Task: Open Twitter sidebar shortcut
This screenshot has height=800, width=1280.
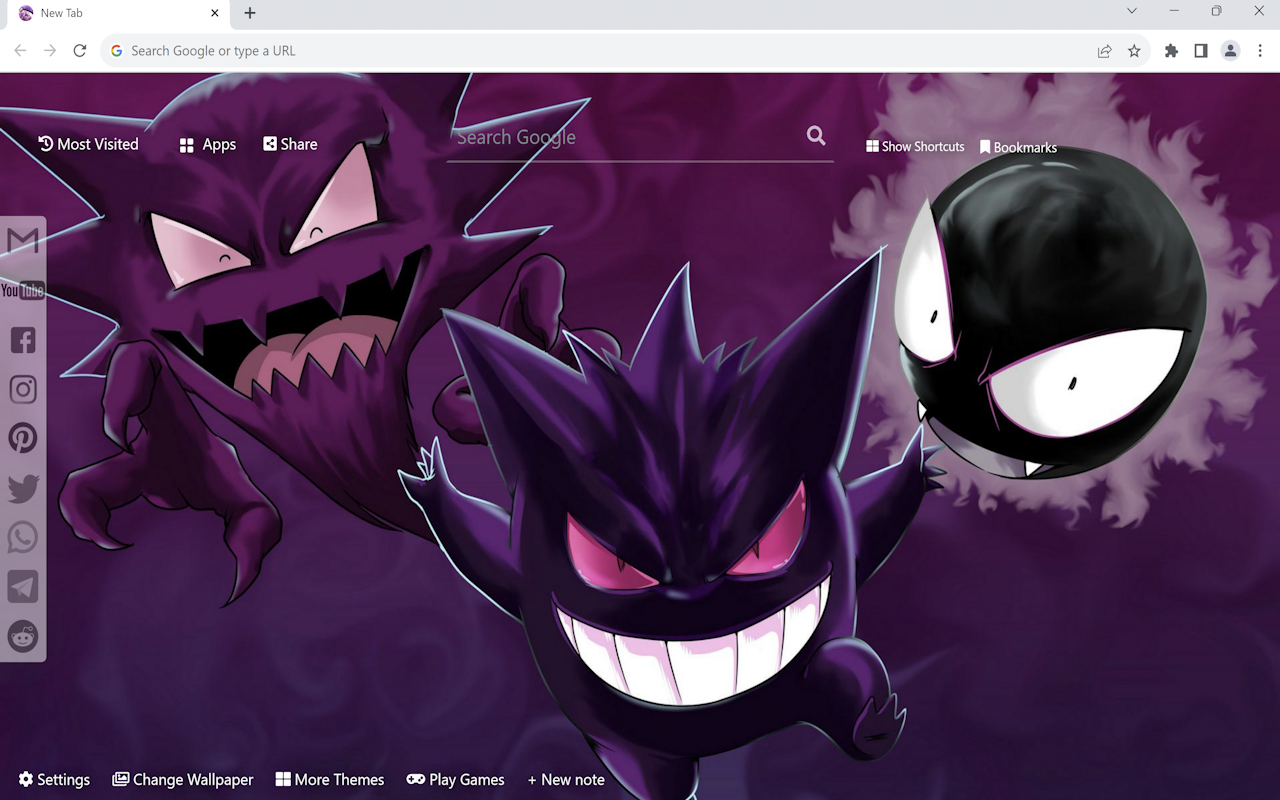Action: coord(23,488)
